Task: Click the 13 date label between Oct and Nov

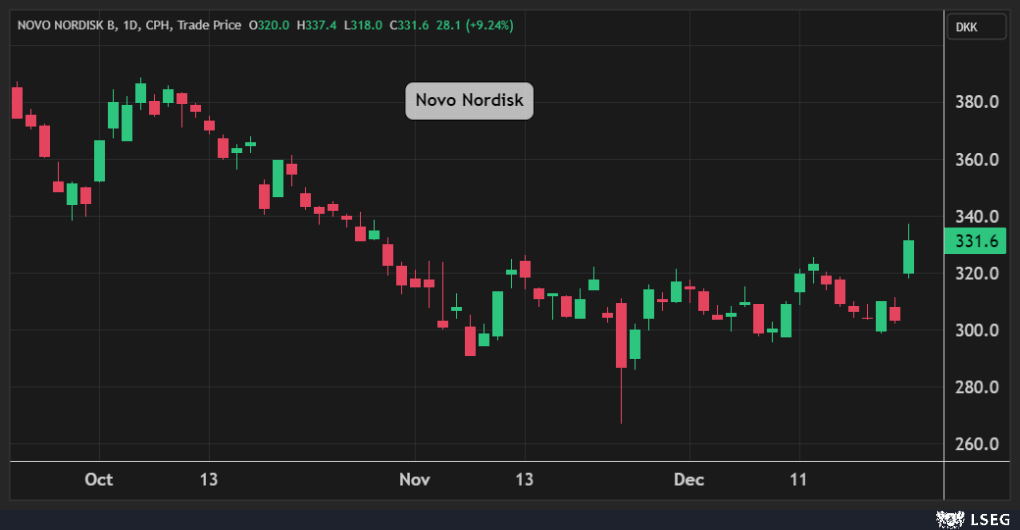Action: (x=209, y=480)
